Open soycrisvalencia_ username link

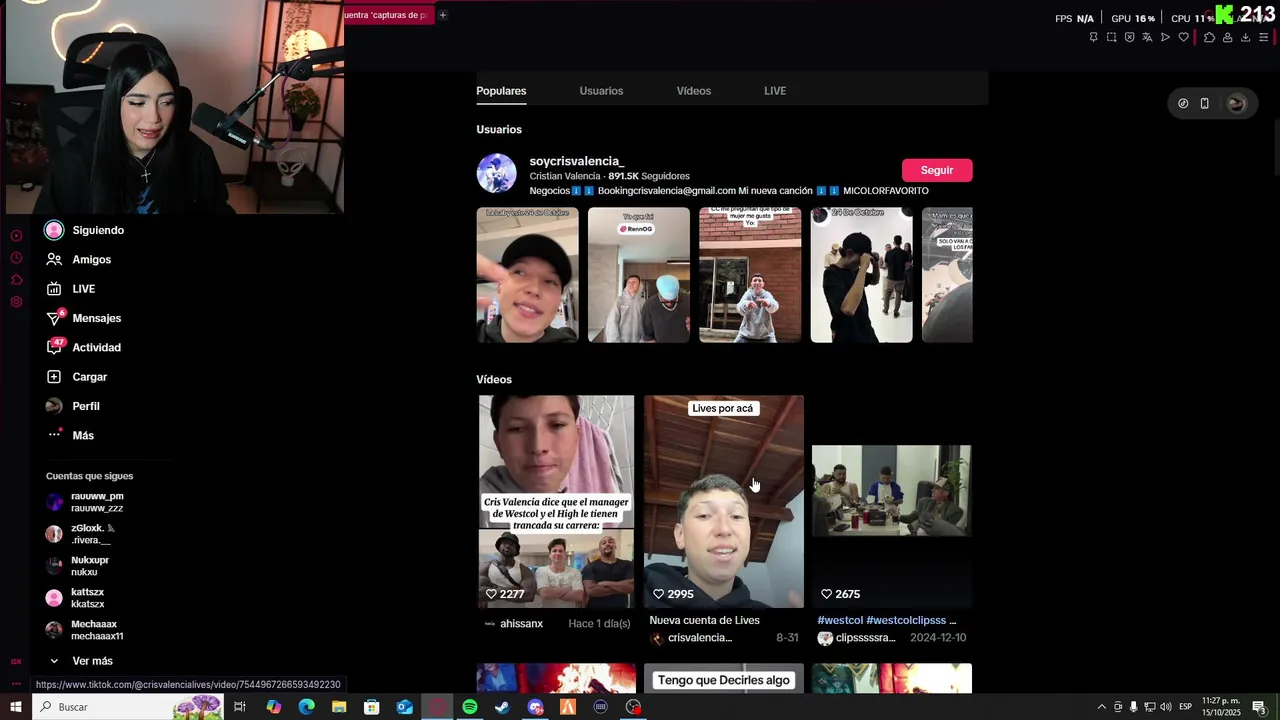pyautogui.click(x=576, y=161)
